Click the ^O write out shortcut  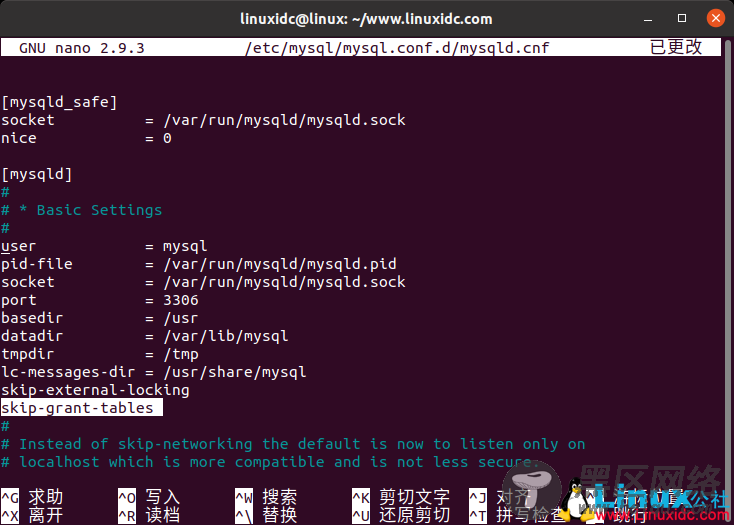click(149, 497)
